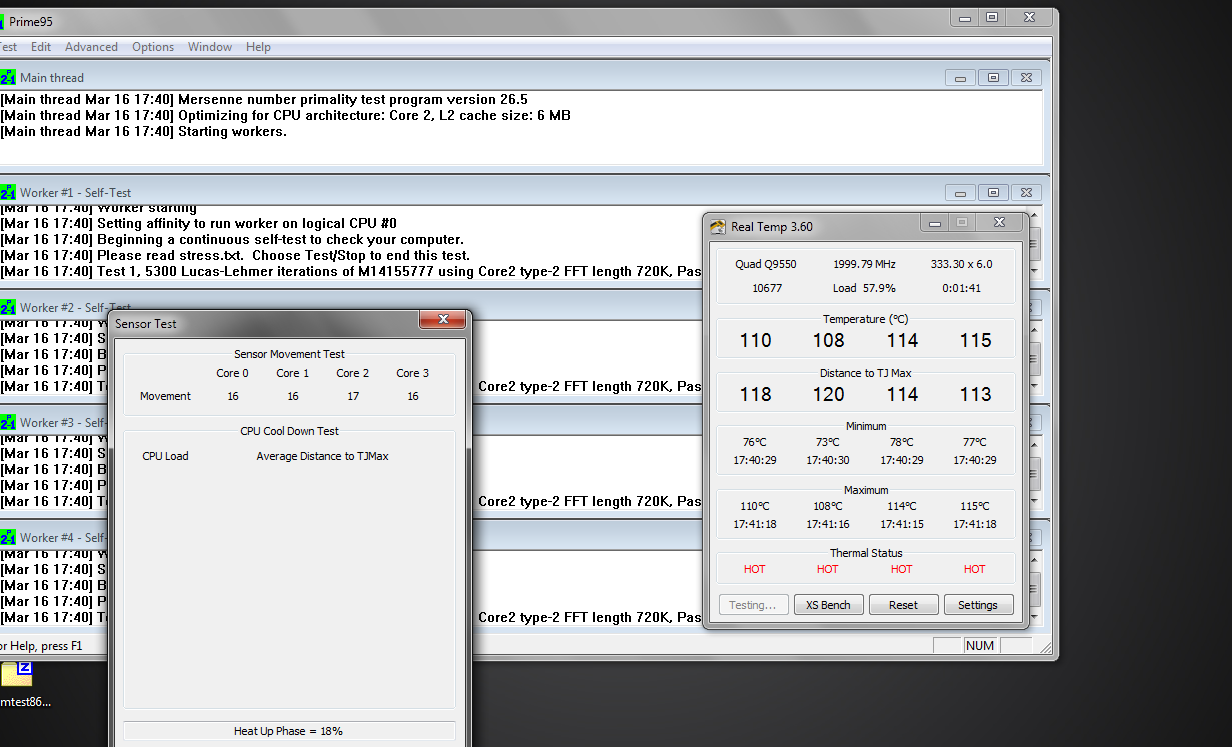Click the Heat Up Phase progress bar
Viewport: 1232px width, 747px height.
click(289, 731)
